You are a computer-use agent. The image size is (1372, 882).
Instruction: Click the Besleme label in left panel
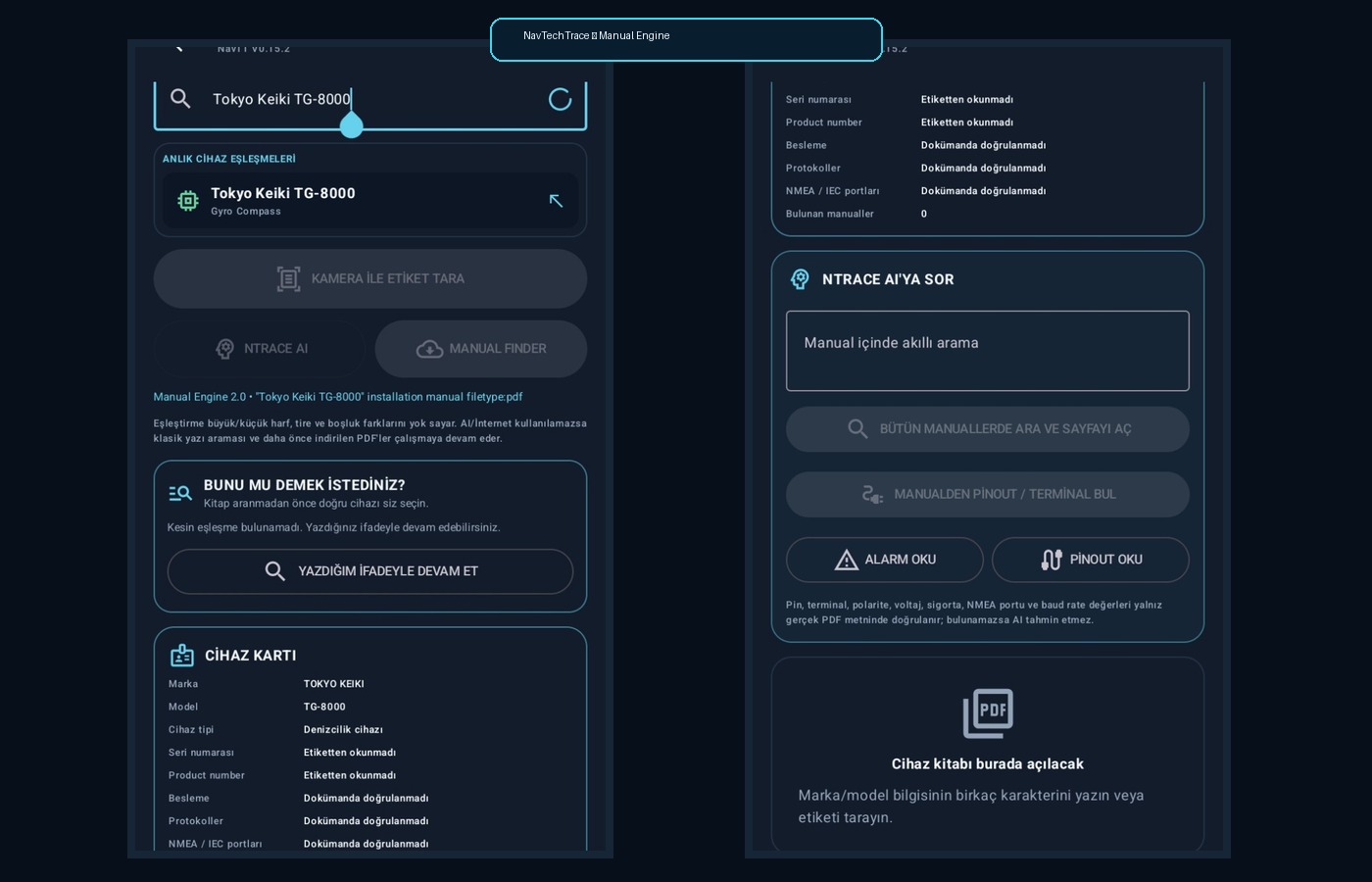(x=189, y=798)
